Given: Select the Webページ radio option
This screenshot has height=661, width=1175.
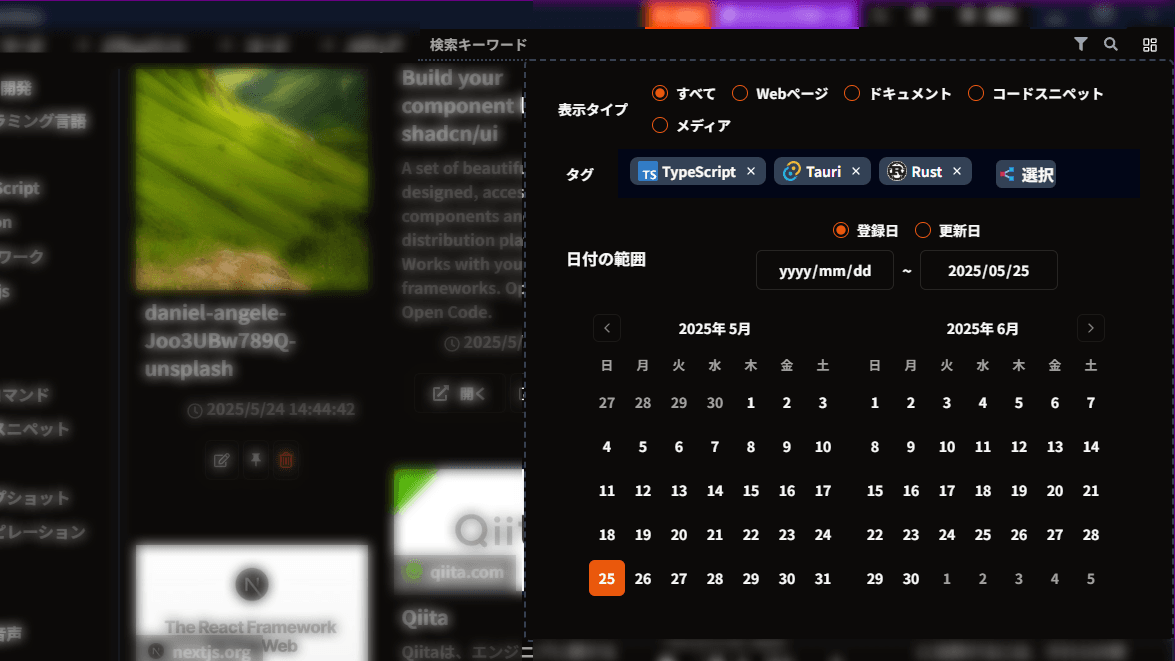Looking at the screenshot, I should tap(740, 94).
